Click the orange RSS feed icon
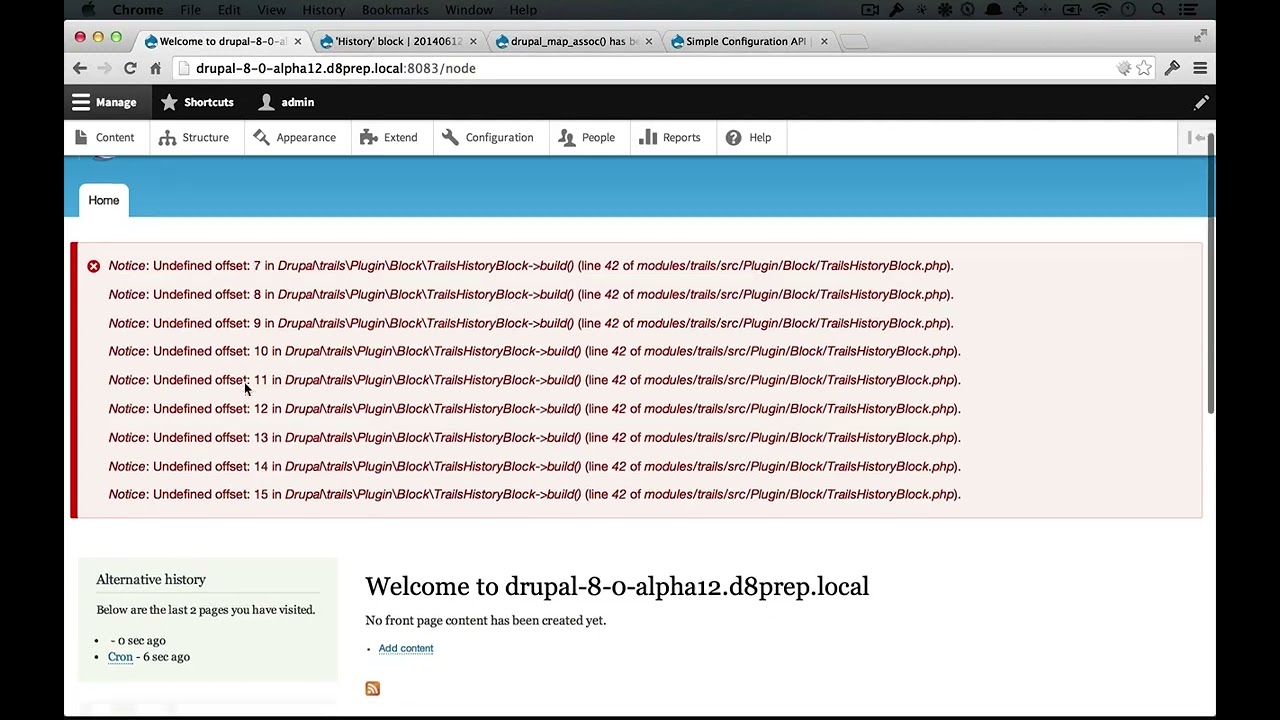1280x720 pixels. 372,688
